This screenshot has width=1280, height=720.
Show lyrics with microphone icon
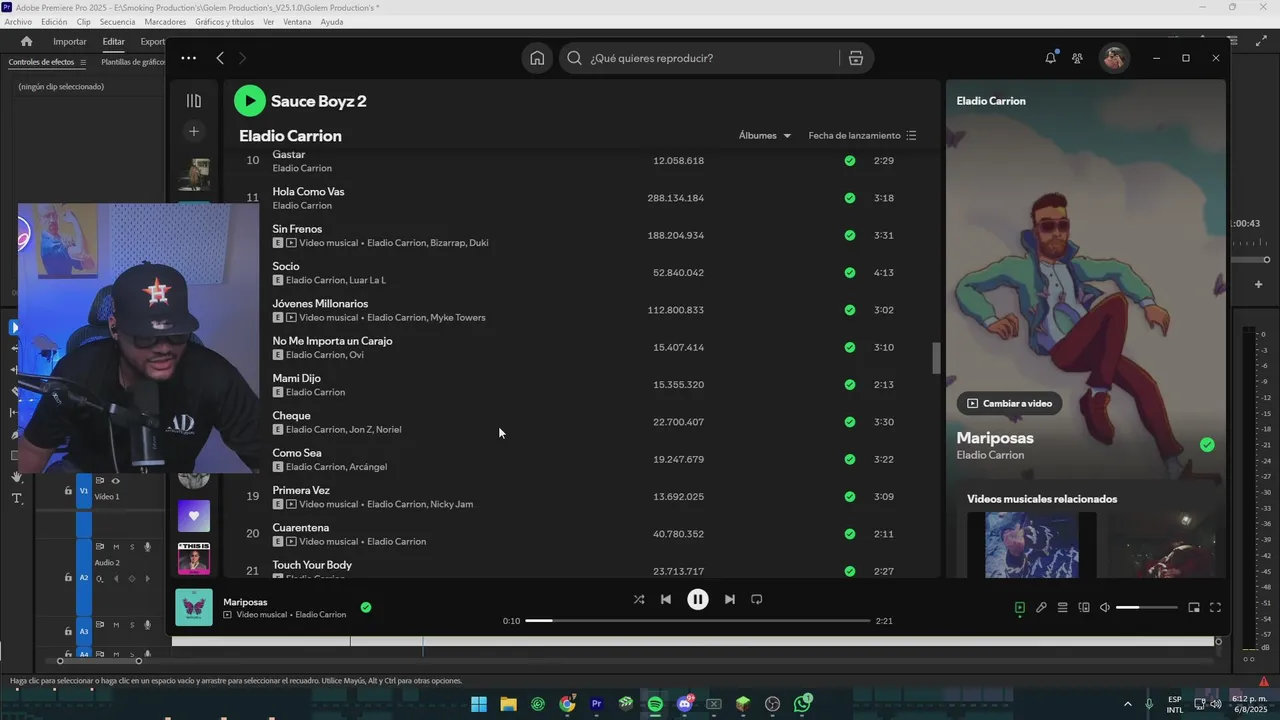tap(1041, 607)
